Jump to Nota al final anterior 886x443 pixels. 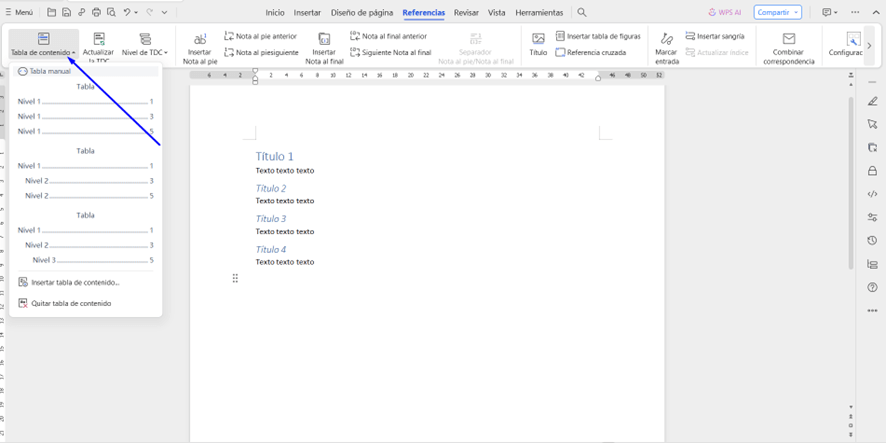pos(388,36)
